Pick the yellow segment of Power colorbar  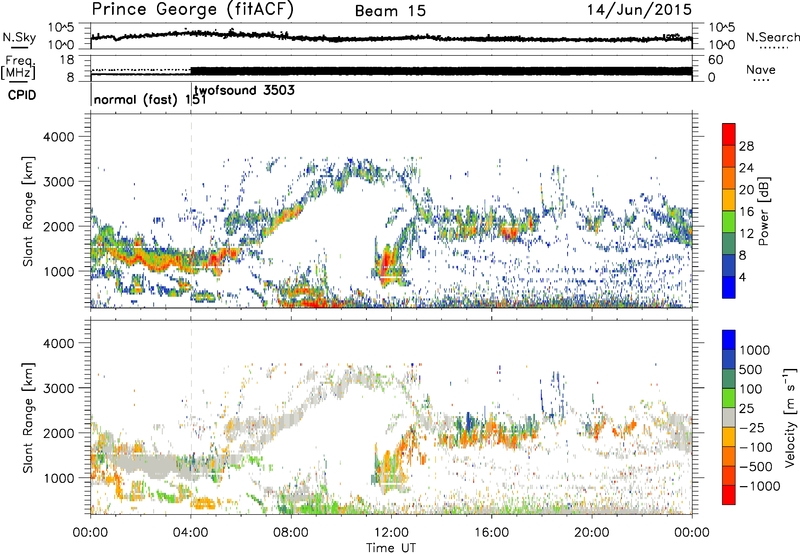pos(729,200)
